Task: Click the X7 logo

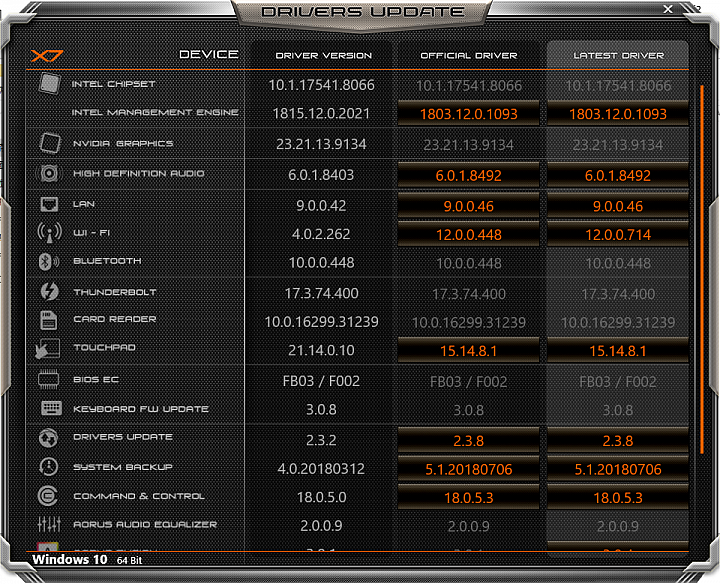Action: 47,56
